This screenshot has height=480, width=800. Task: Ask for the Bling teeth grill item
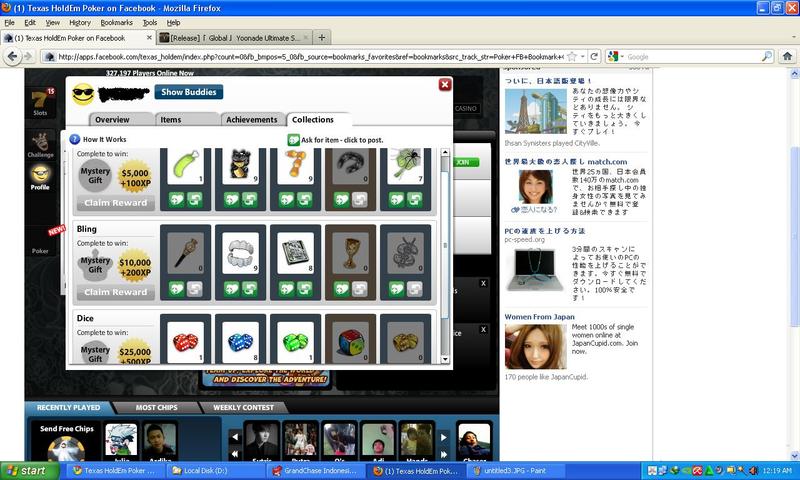tap(231, 289)
